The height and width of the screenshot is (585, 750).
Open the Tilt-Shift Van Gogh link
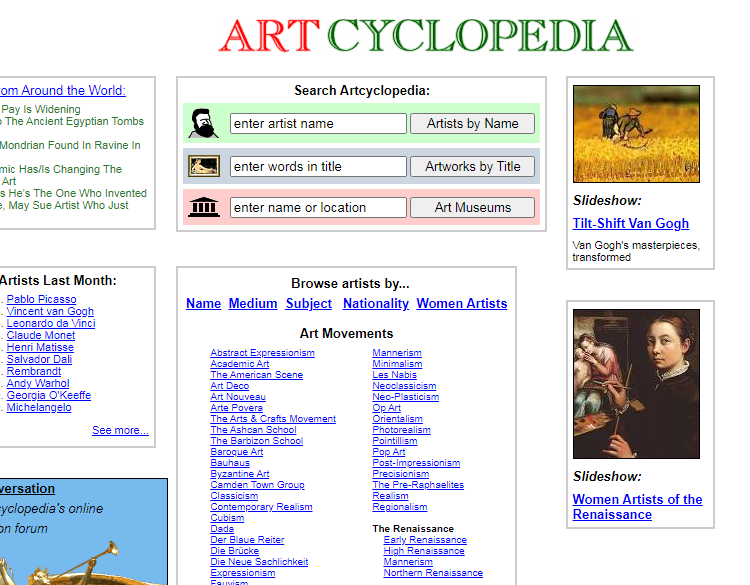coord(631,223)
